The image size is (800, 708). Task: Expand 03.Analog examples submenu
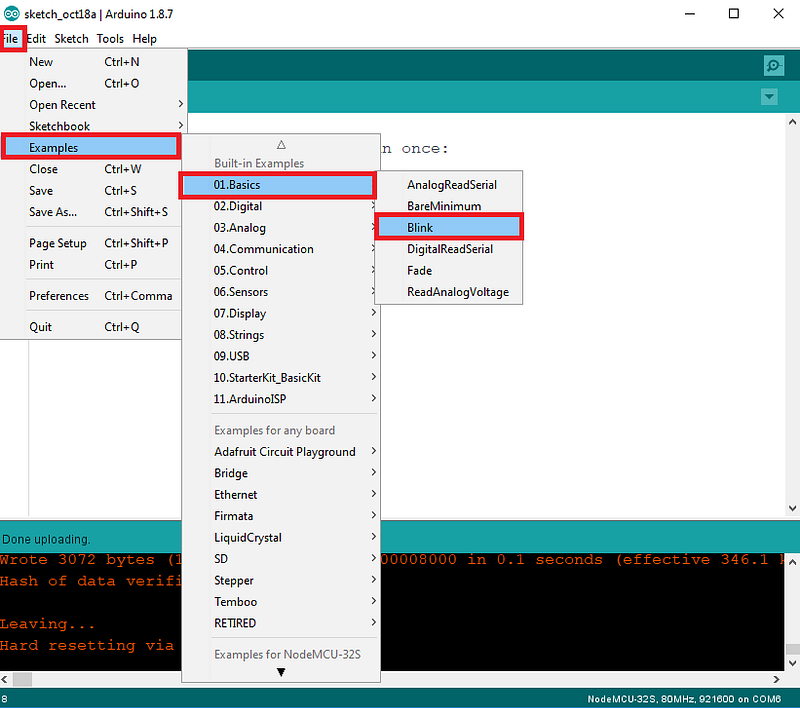click(x=281, y=227)
